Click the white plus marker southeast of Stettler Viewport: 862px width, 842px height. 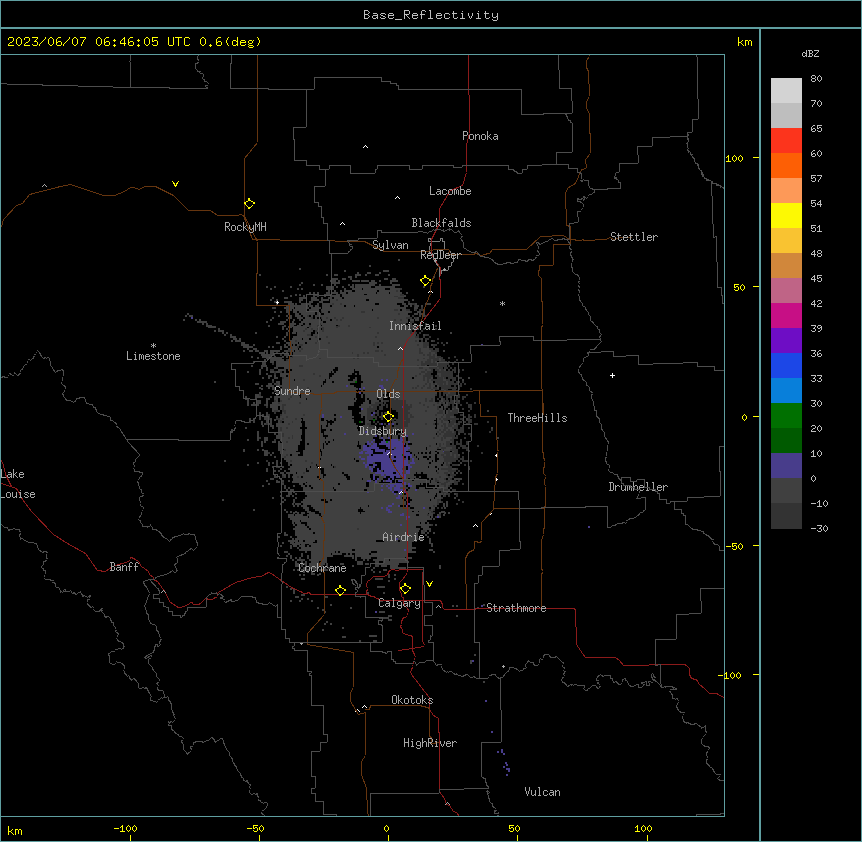point(612,375)
